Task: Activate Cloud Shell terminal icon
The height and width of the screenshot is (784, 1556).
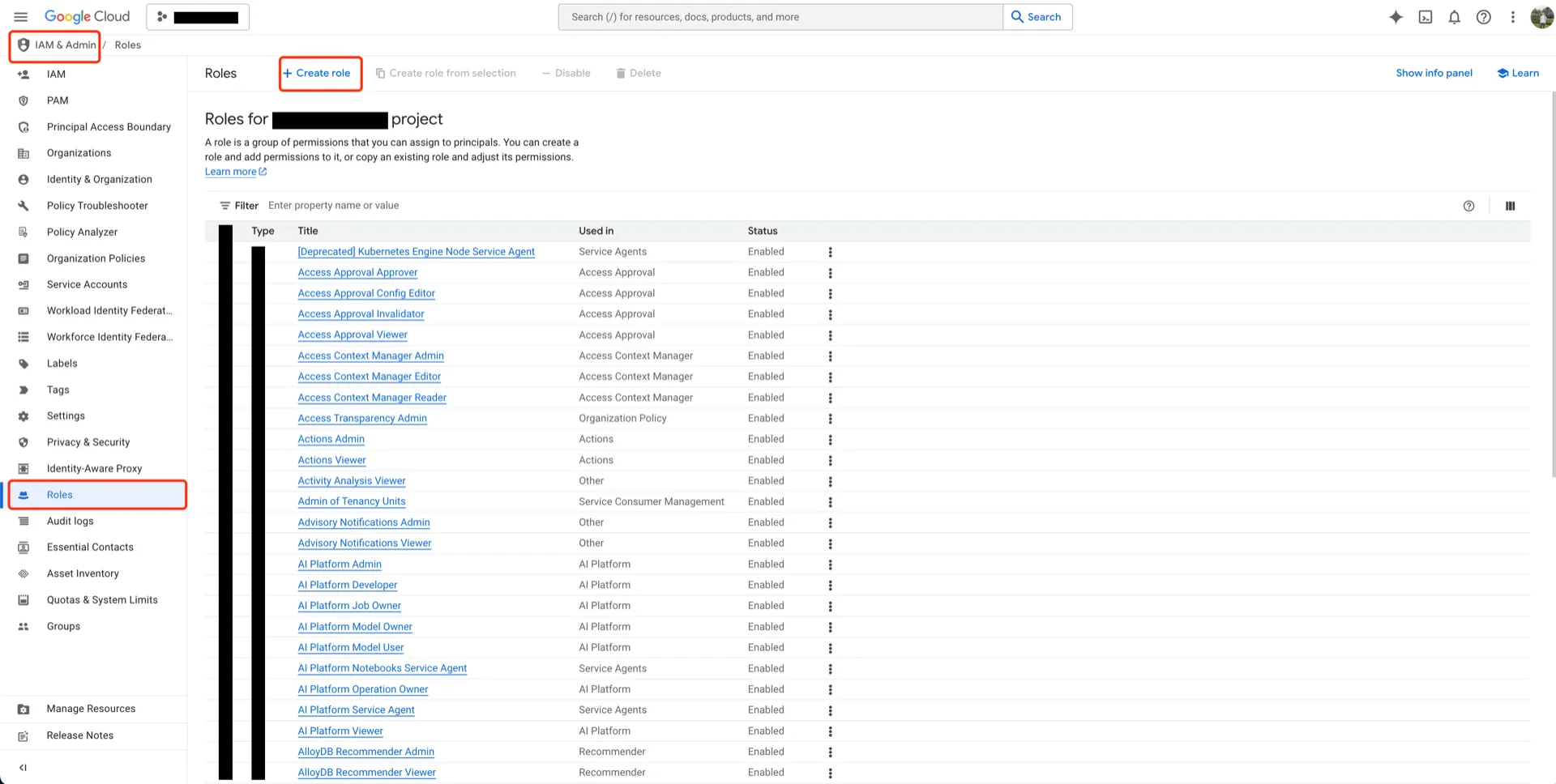Action: tap(1426, 17)
